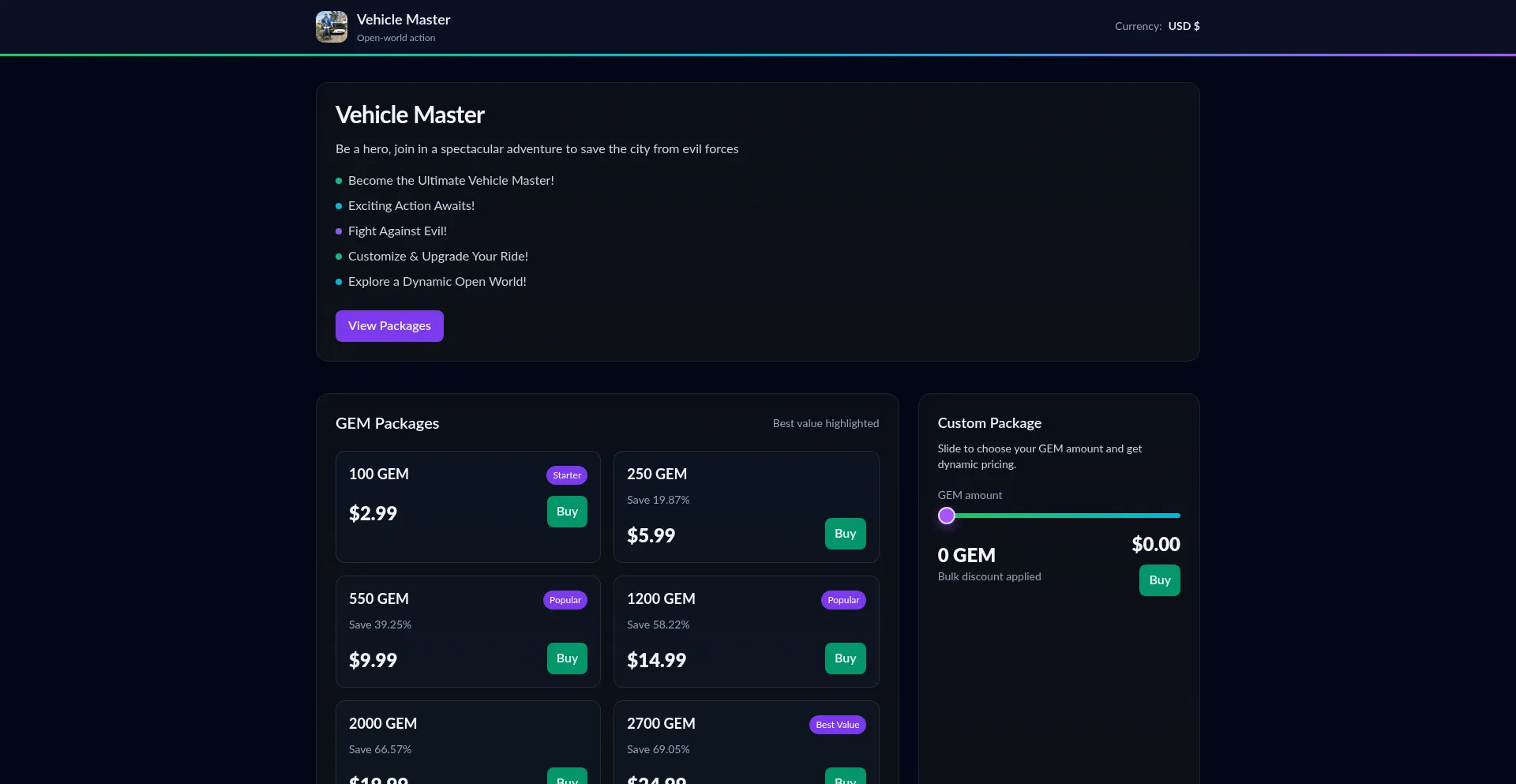The width and height of the screenshot is (1516, 784).
Task: Click the View Packages button
Action: pyautogui.click(x=389, y=326)
